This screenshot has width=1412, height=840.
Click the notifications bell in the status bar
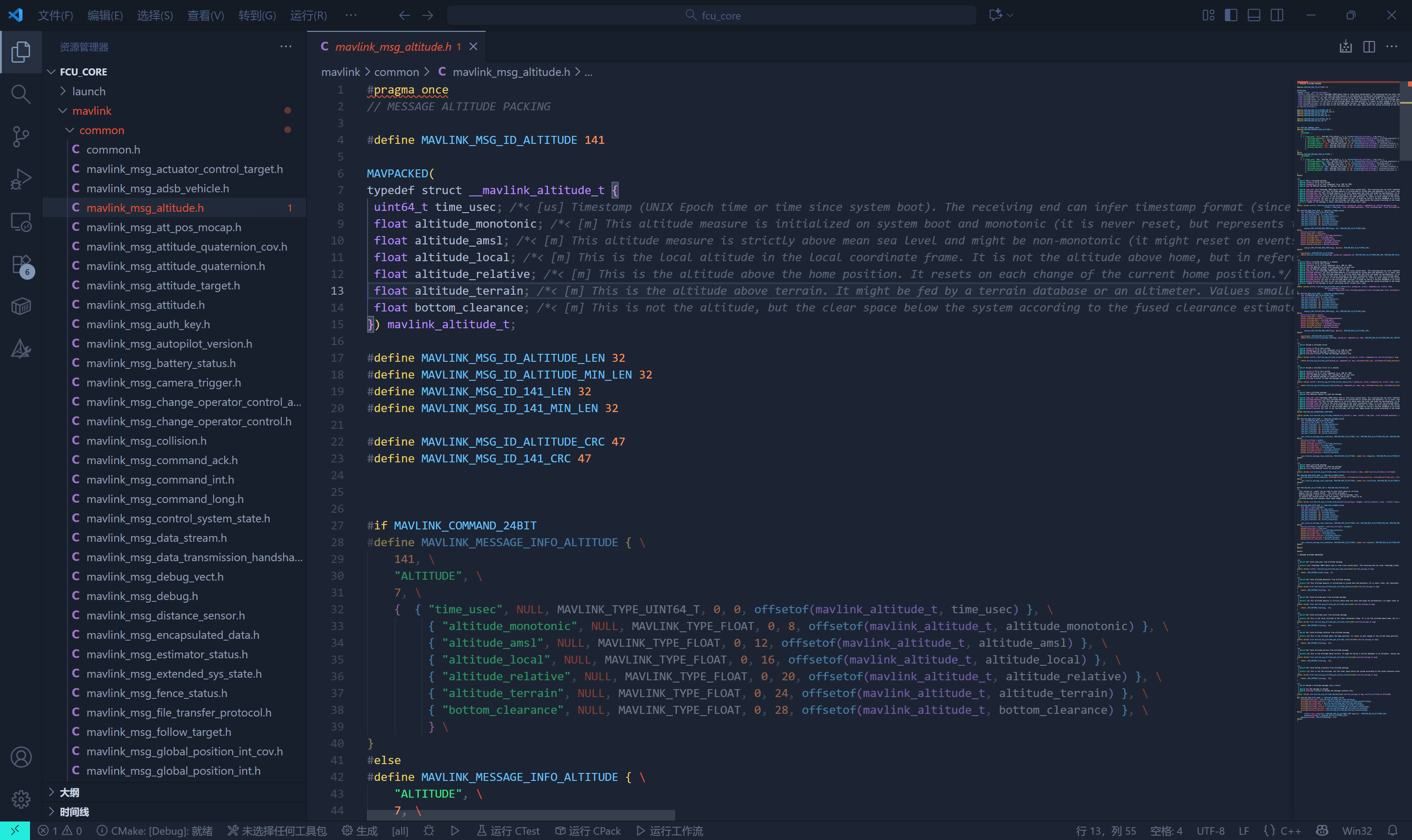(x=1392, y=830)
